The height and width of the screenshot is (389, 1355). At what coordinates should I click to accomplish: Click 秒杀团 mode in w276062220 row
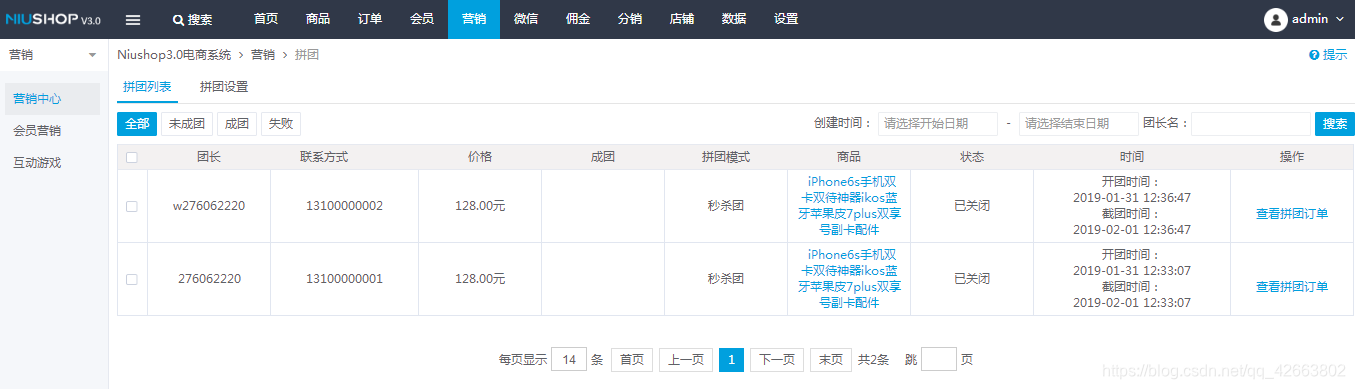point(726,206)
